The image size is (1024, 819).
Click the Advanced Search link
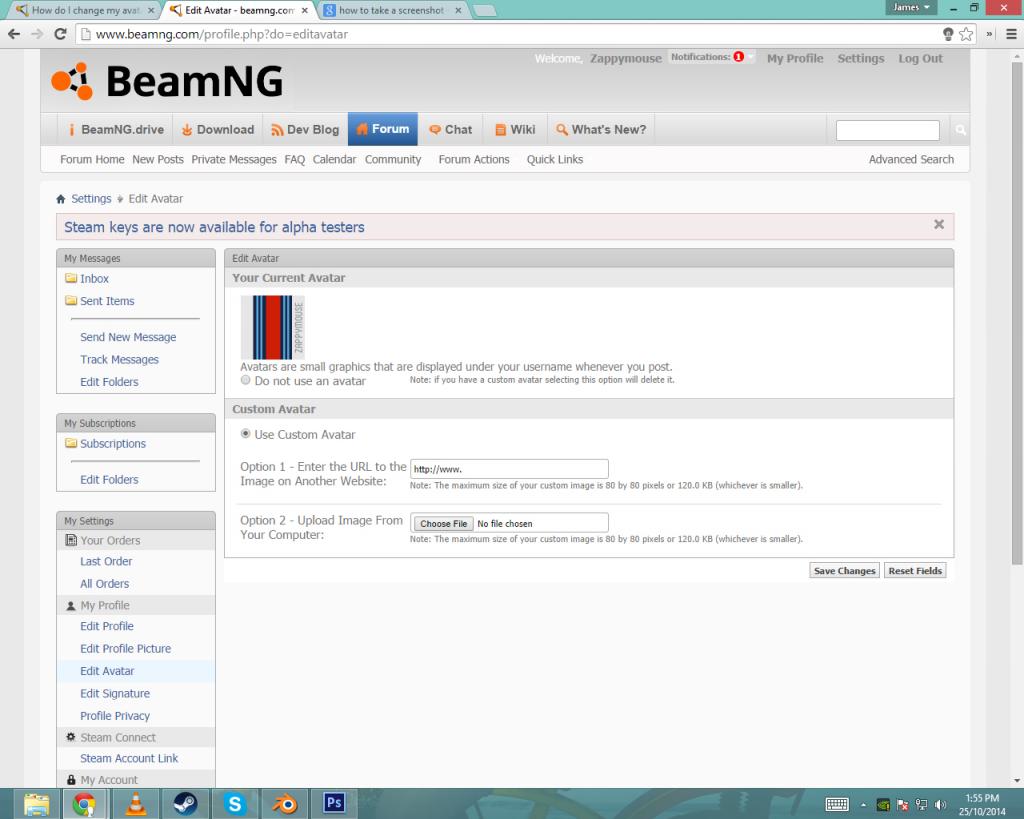(x=911, y=159)
